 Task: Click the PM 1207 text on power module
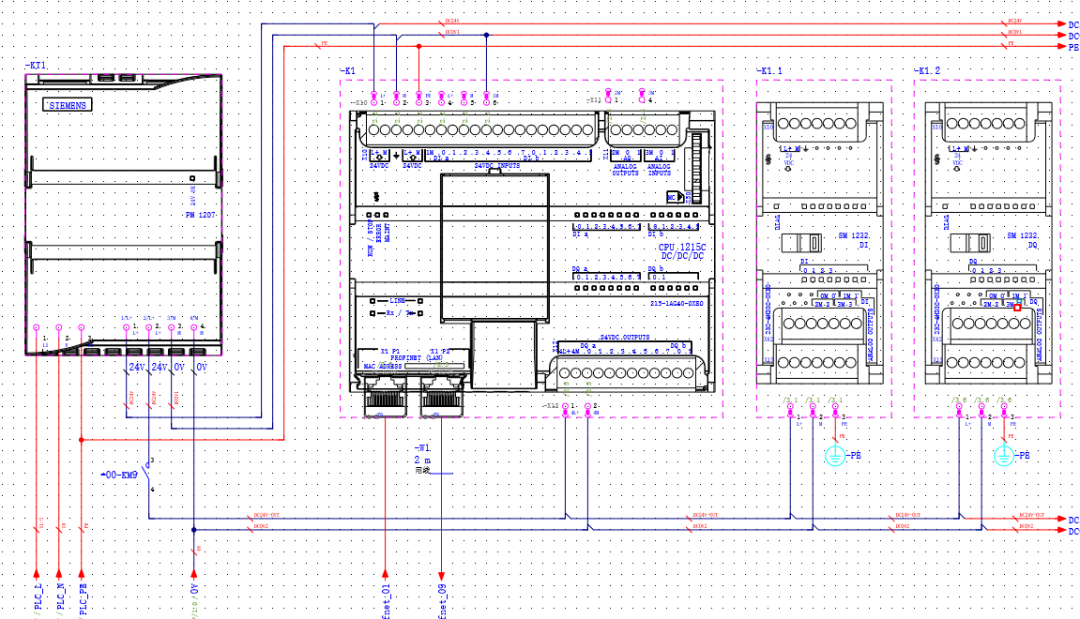200,215
